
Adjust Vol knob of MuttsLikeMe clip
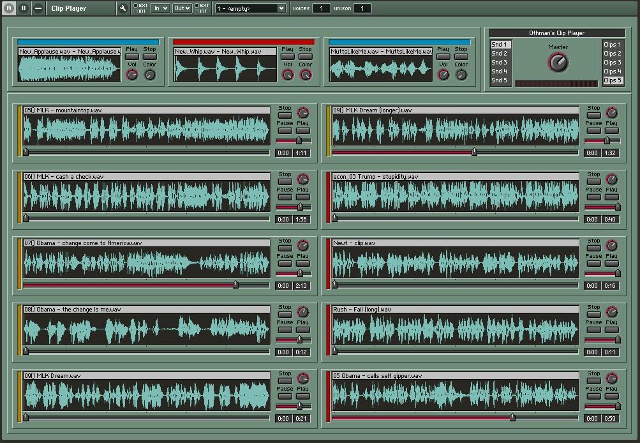[x=443, y=75]
